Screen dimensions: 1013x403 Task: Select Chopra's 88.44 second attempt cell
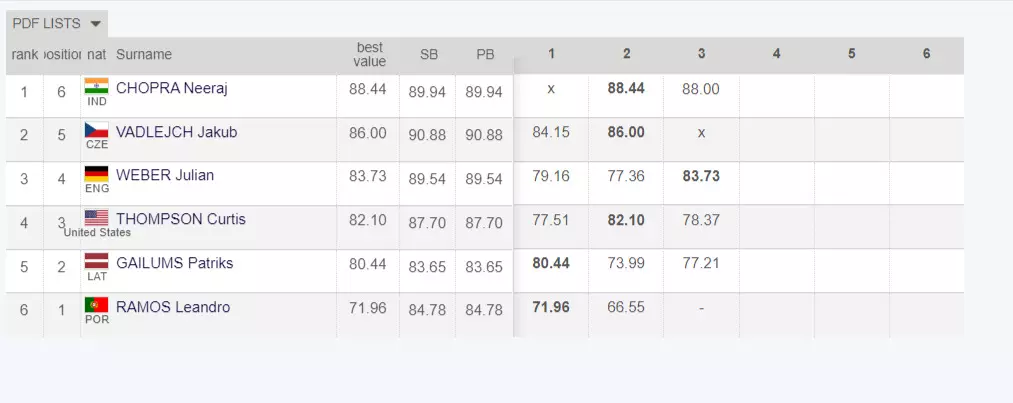[x=626, y=88]
